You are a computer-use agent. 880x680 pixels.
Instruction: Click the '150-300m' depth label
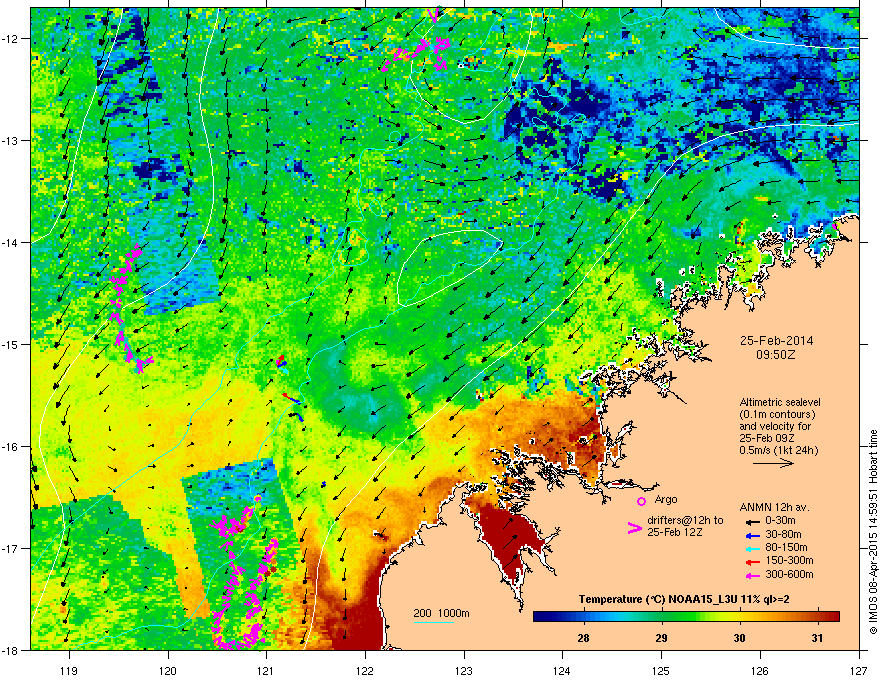pos(789,560)
